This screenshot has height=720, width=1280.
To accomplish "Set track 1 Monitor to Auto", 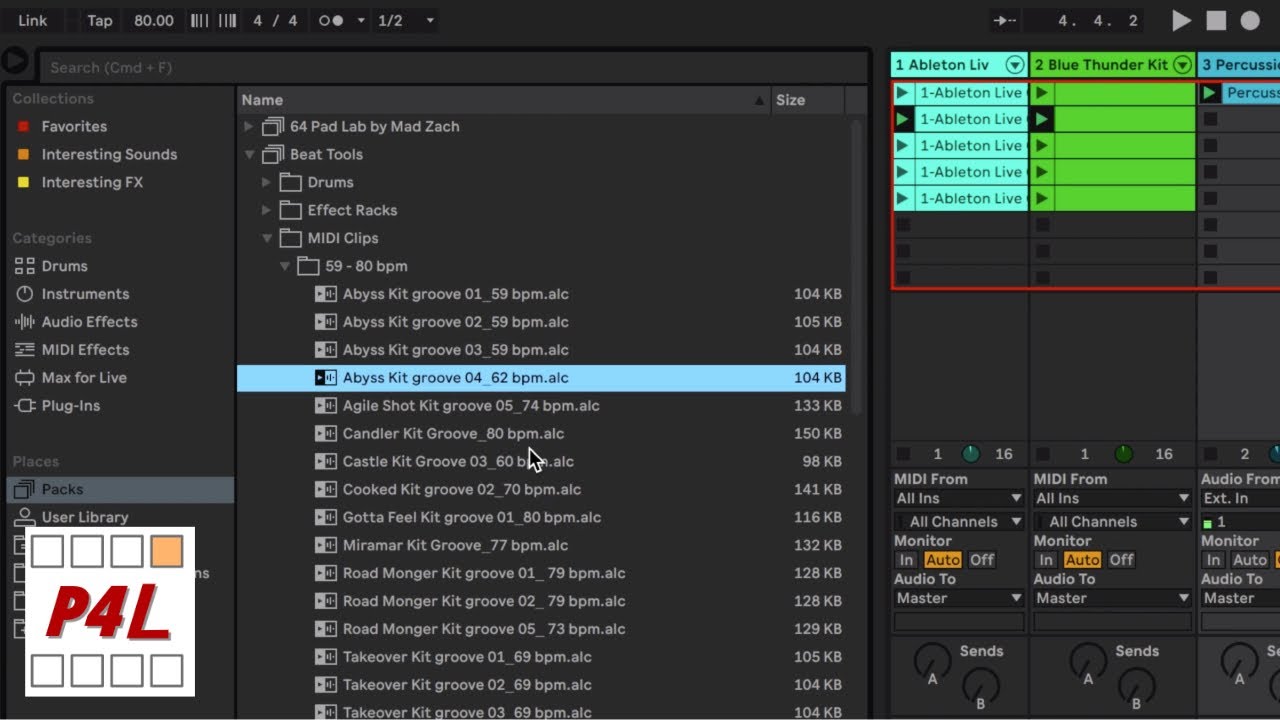I will (x=943, y=560).
